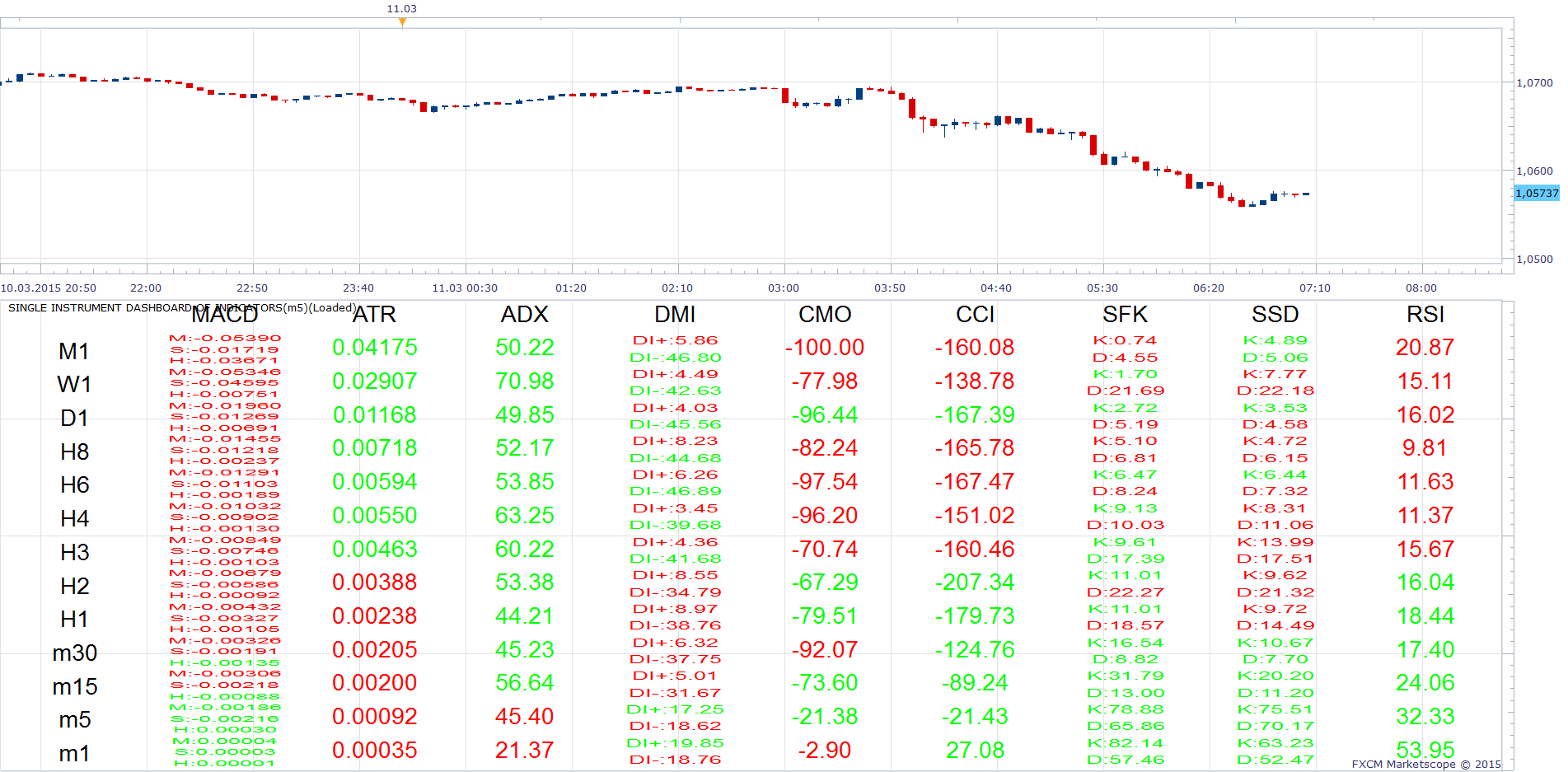Click CMO value -92.07 in m30 row
Screen dimensions: 1568x772
pos(825,650)
